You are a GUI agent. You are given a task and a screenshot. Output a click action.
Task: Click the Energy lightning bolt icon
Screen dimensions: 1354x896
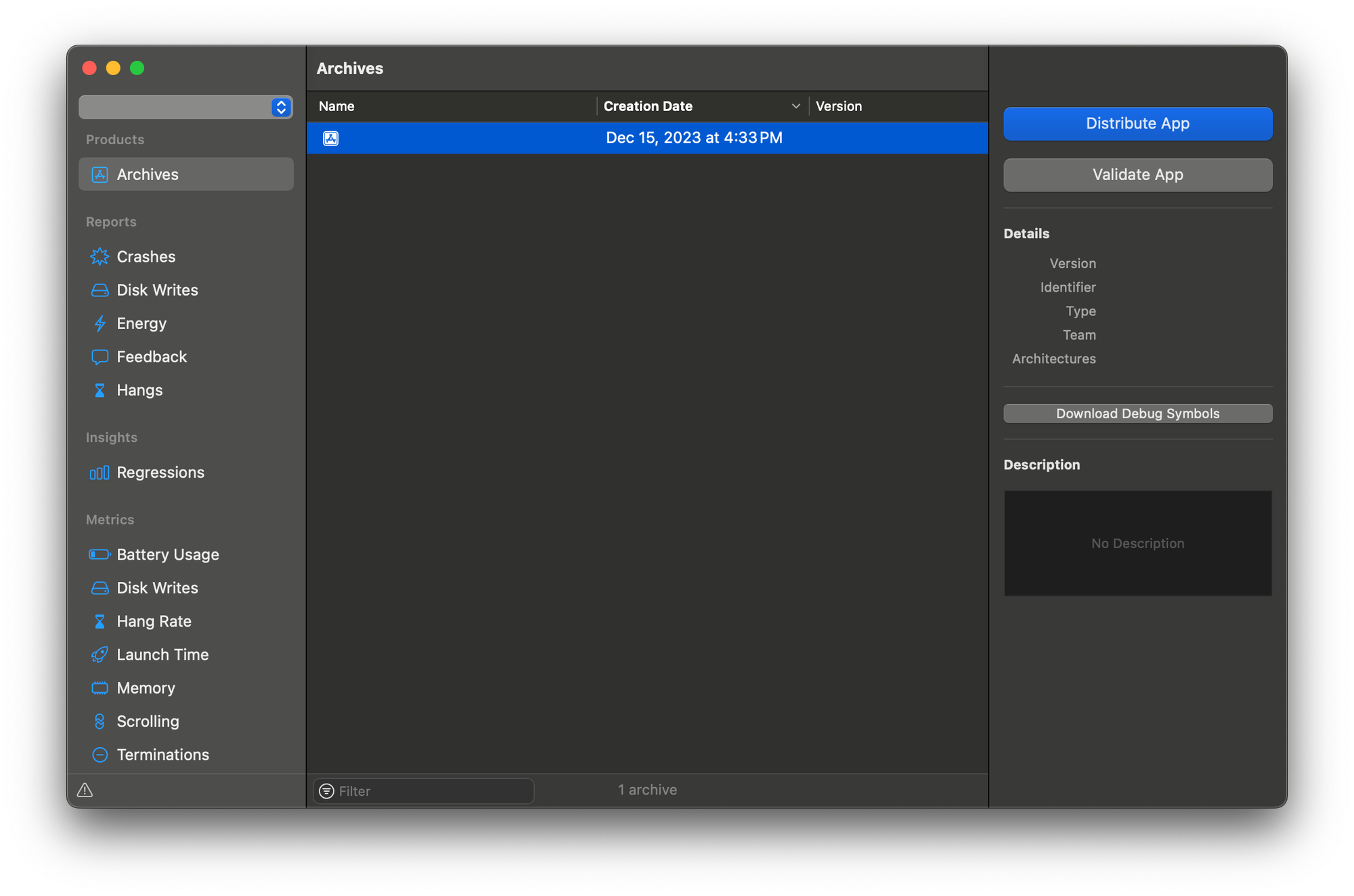click(100, 323)
